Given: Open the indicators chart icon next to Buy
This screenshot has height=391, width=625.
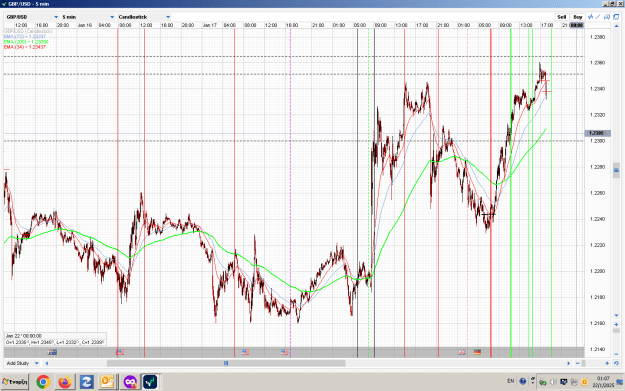Looking at the screenshot, I should (591, 17).
